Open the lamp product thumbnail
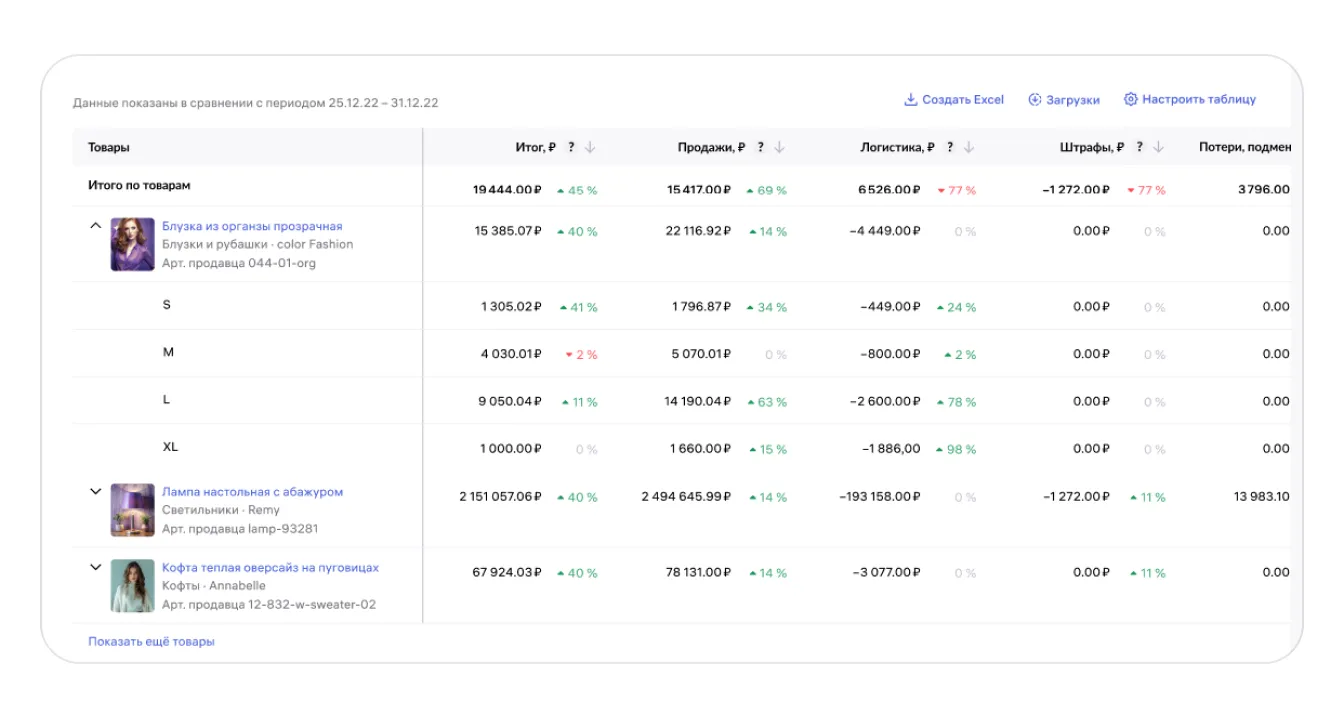The height and width of the screenshot is (718, 1344). coord(132,510)
